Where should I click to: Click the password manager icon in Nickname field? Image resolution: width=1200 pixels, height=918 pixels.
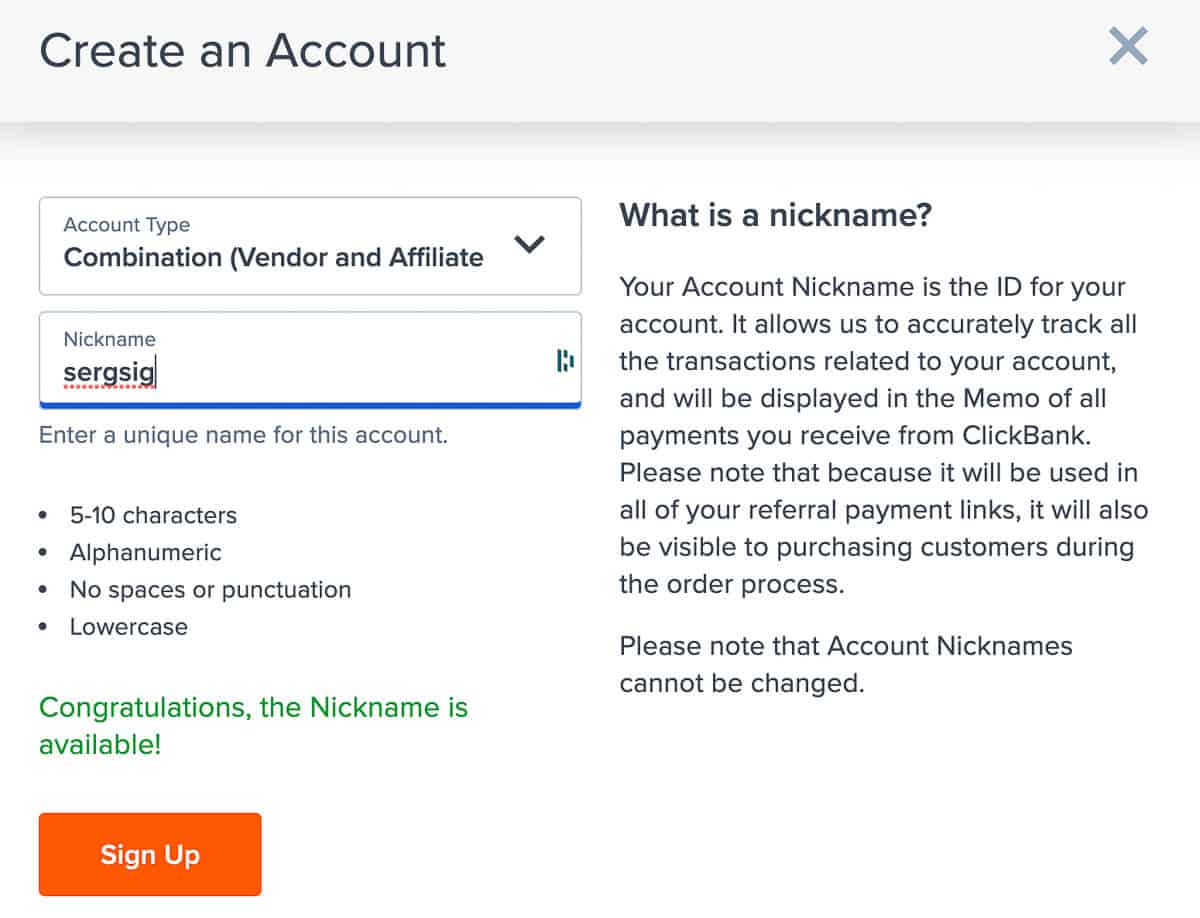[x=563, y=357]
